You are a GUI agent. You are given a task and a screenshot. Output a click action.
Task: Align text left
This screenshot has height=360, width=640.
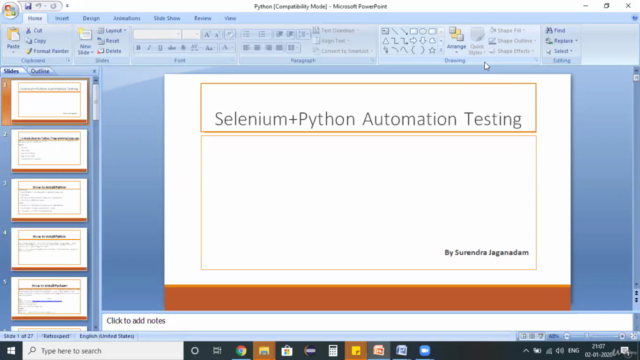[x=246, y=48]
